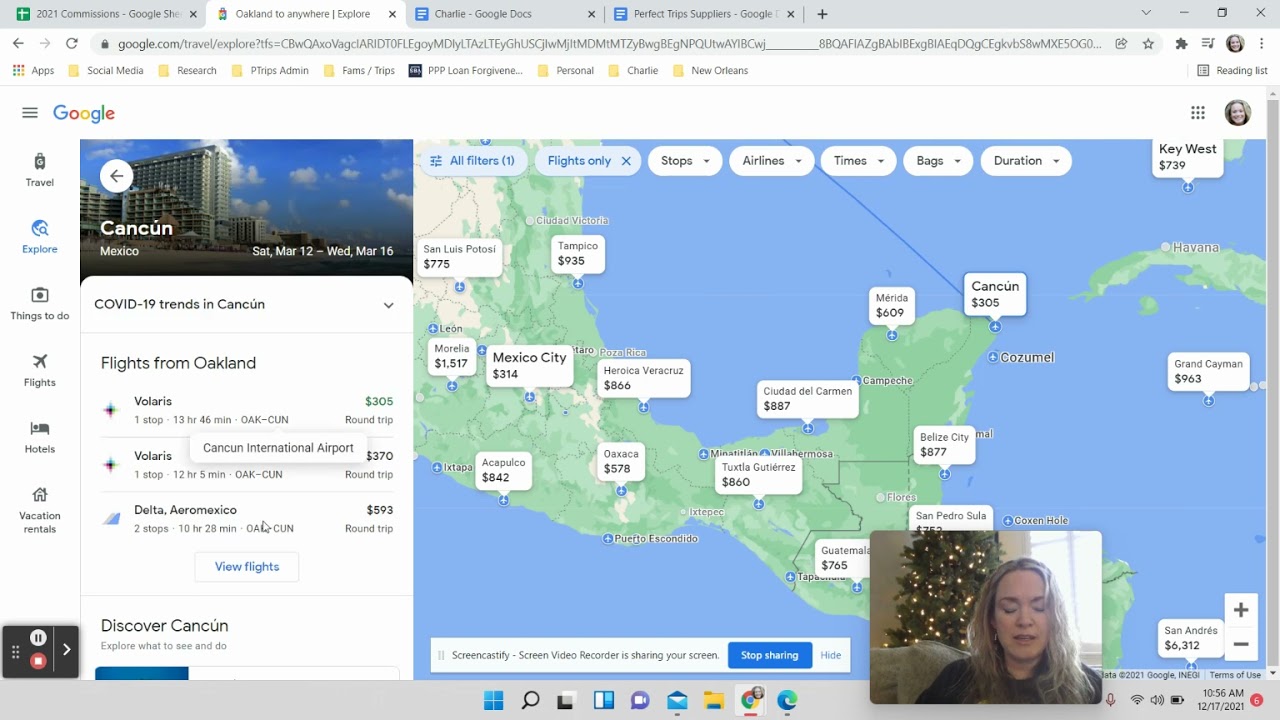Open Hotels in the sidebar
1280x720 pixels.
40,437
